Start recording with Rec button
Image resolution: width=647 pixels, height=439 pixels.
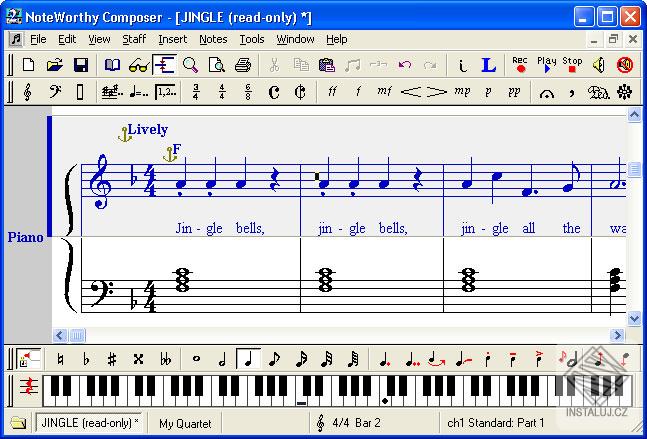[520, 65]
